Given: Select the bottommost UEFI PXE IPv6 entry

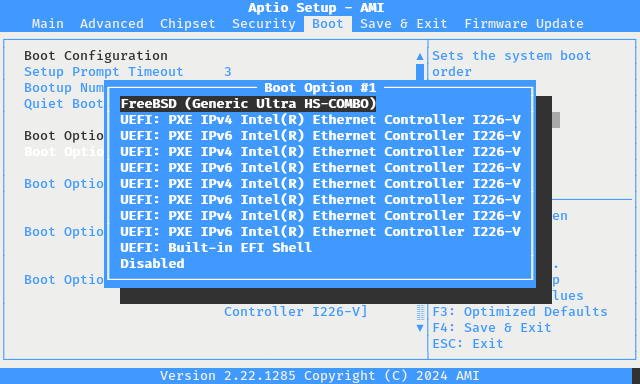Looking at the screenshot, I should 320,232.
